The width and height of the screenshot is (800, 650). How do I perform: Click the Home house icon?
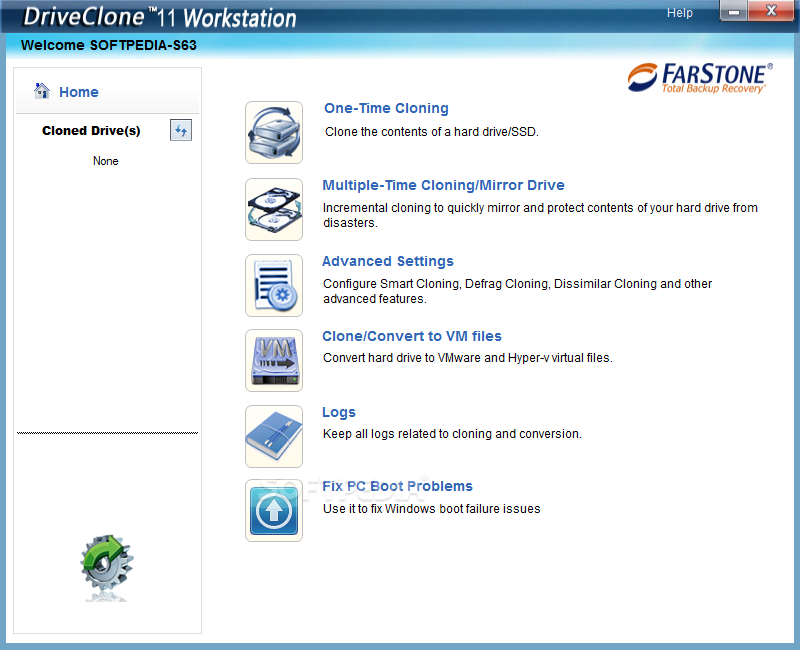(42, 91)
